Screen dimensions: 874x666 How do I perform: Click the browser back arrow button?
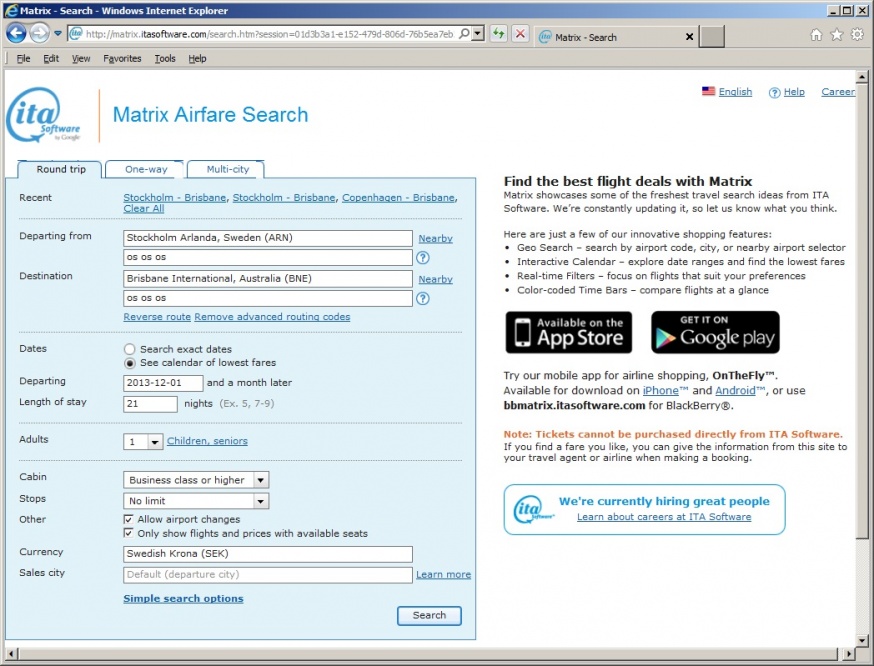click(16, 33)
